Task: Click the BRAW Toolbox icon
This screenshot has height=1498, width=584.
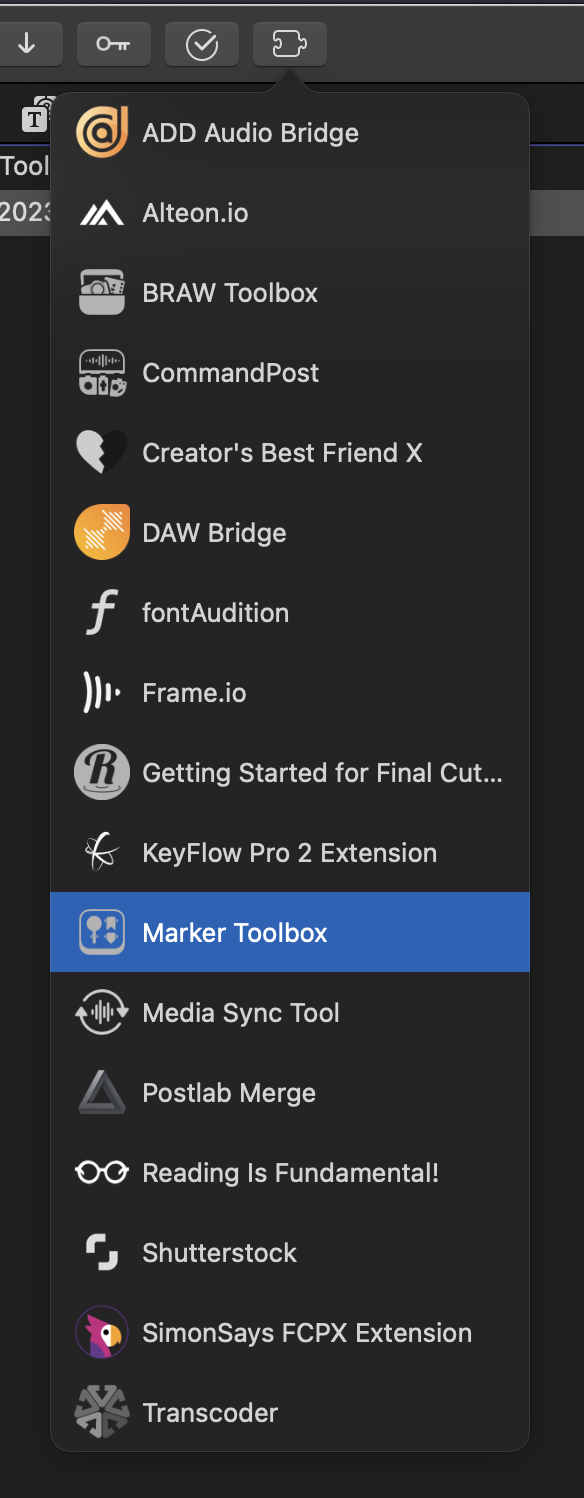Action: 102,293
